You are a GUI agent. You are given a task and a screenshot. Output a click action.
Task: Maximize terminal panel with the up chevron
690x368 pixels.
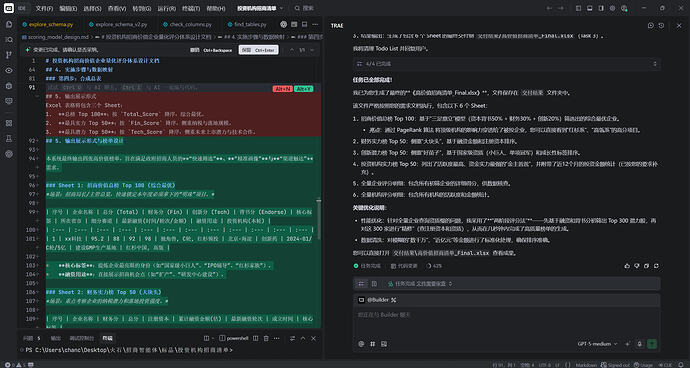(x=303, y=338)
